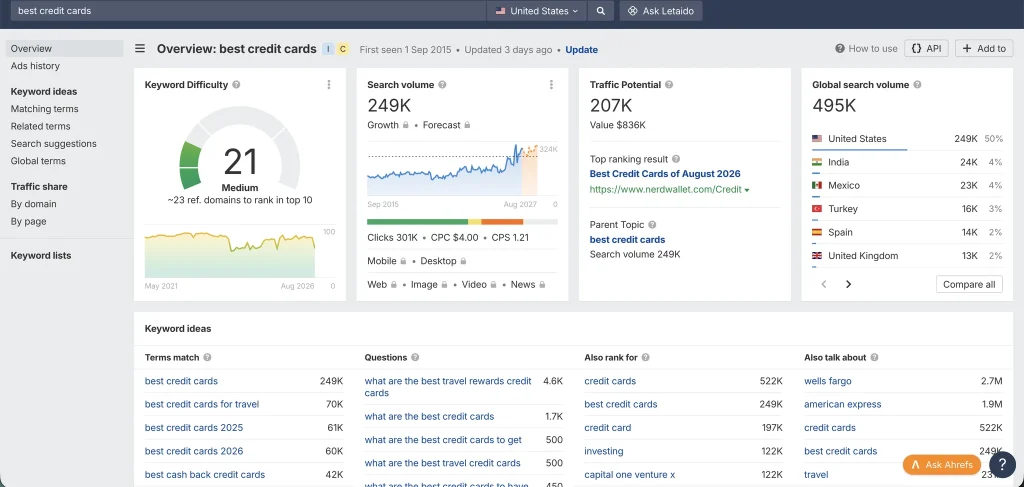Open the Add to menu
1024x487 pixels.
click(984, 48)
